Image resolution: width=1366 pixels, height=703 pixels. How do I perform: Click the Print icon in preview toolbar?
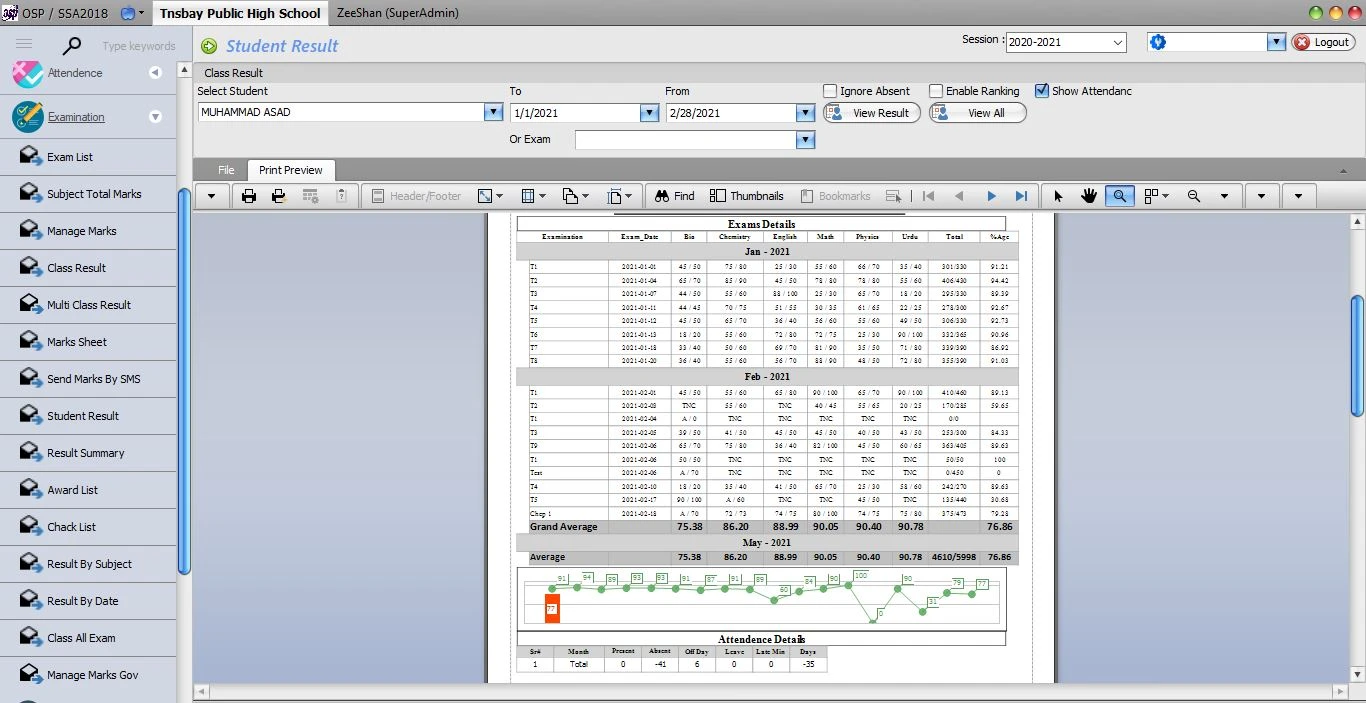[249, 196]
